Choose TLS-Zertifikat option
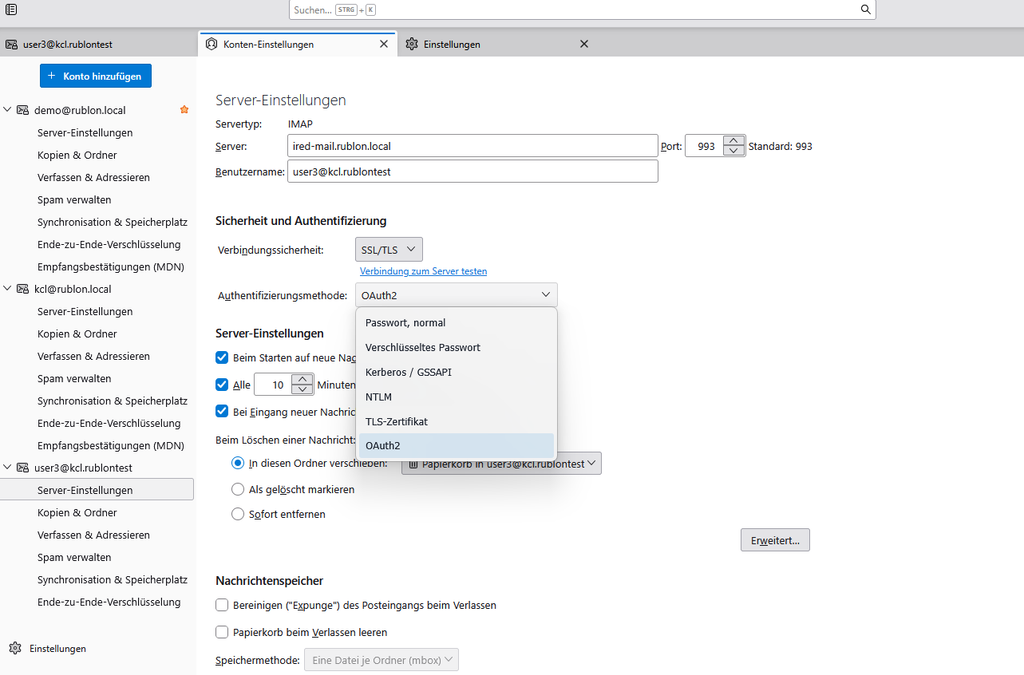1024x675 pixels. click(456, 422)
